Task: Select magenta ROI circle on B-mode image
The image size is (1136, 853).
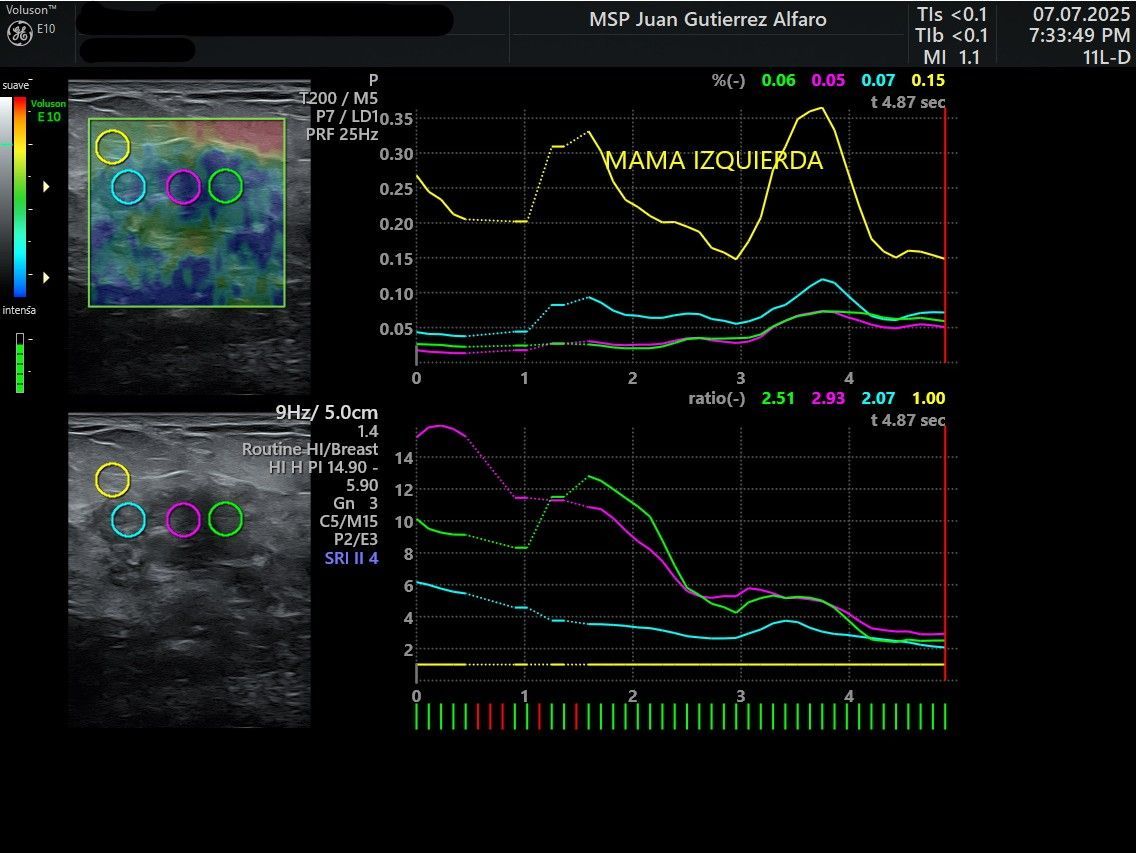Action: tap(183, 520)
